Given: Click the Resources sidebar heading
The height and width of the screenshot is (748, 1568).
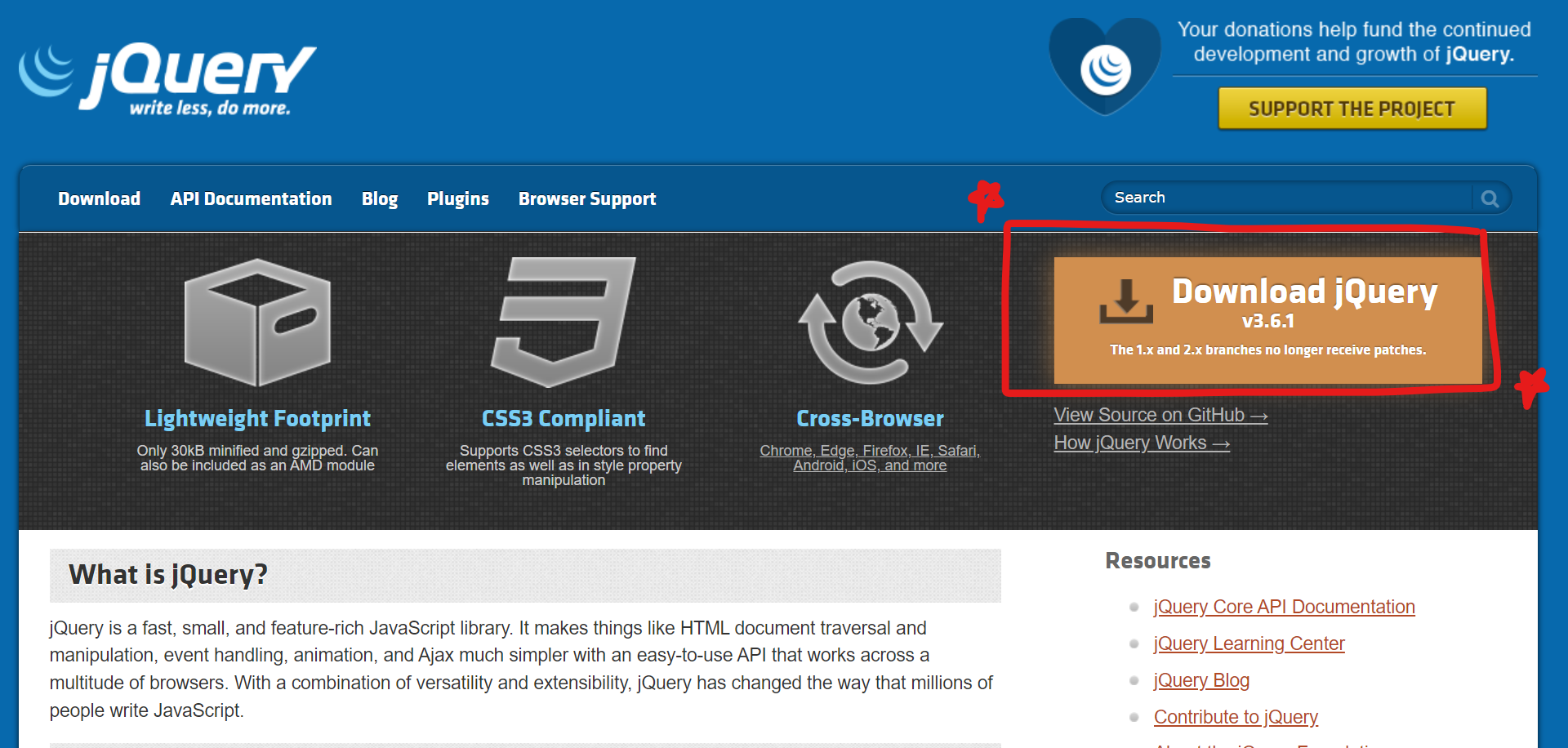Looking at the screenshot, I should pos(1158,561).
